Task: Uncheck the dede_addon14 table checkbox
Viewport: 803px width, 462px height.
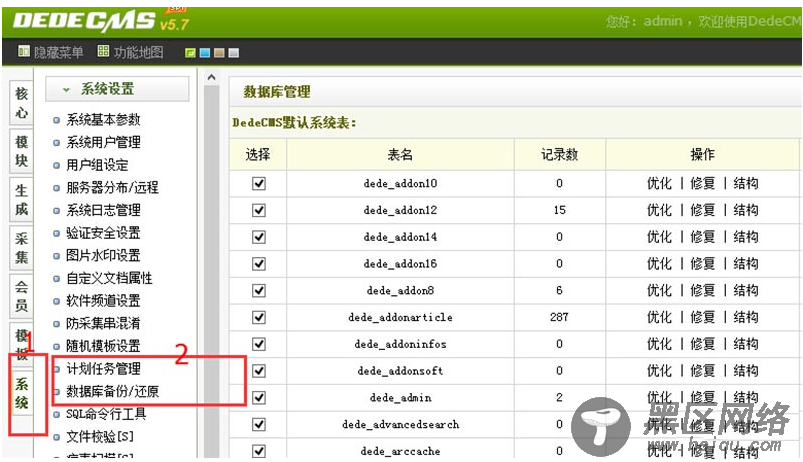Action: [259, 237]
